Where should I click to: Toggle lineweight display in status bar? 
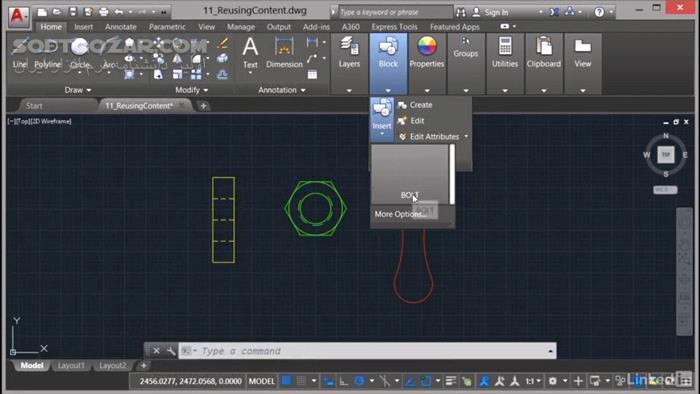[450, 381]
